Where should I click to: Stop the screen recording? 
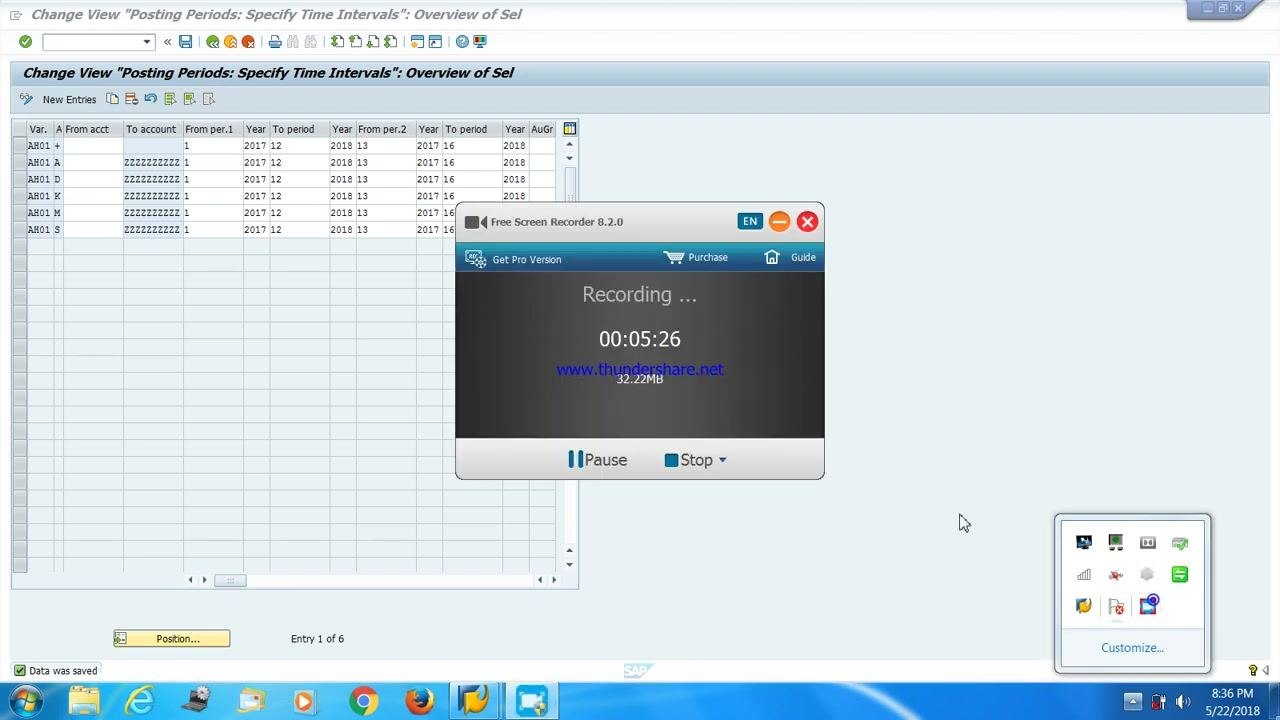point(689,460)
